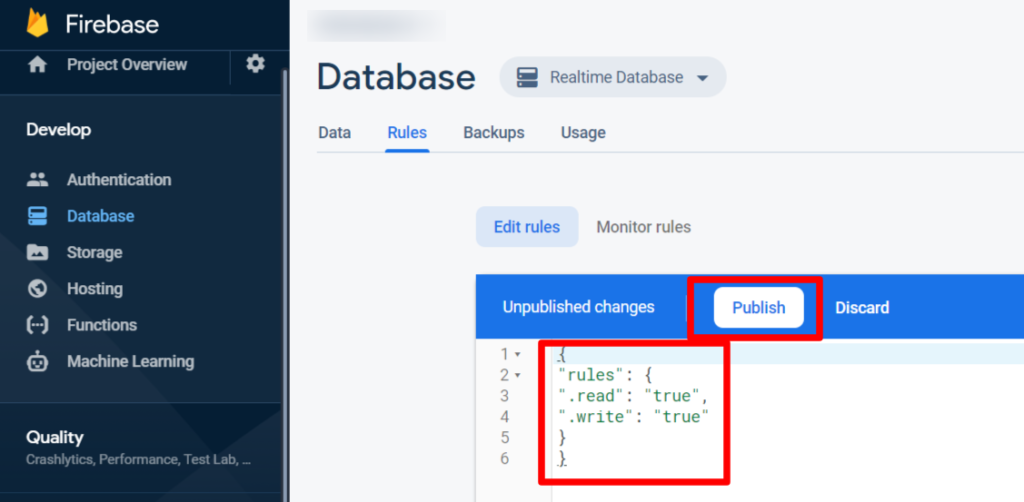
Task: Open the Realtime Database dropdown arrow
Action: pos(702,78)
